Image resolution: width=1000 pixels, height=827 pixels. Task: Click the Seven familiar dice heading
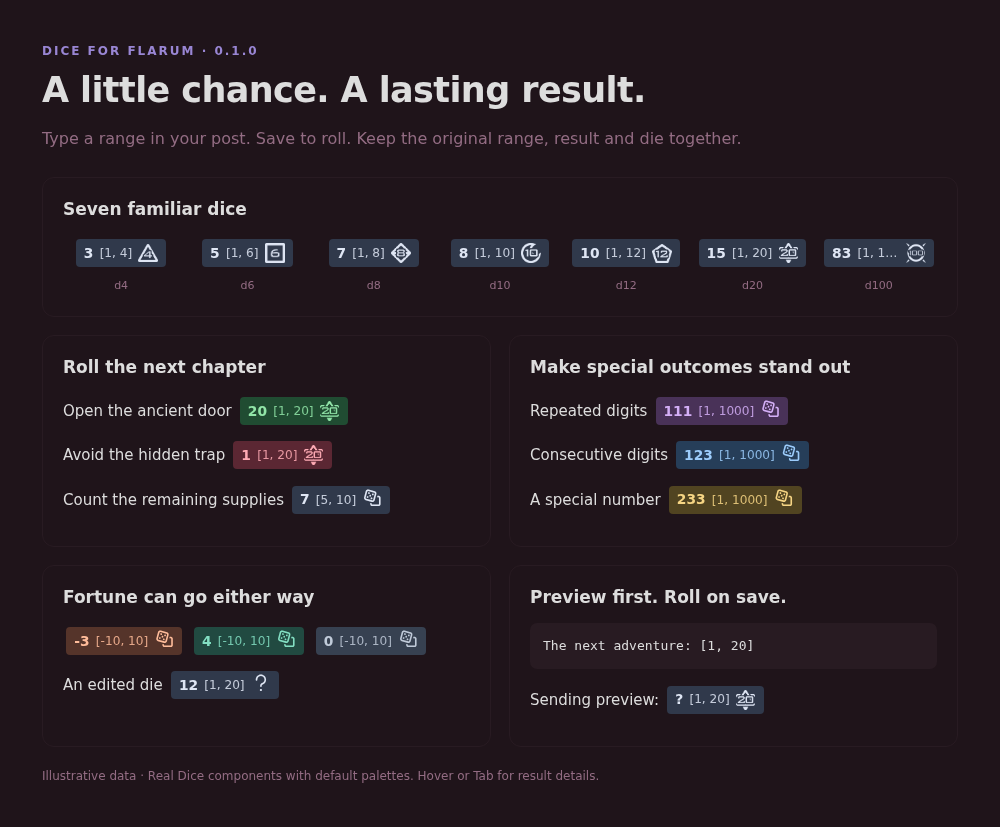coord(155,209)
